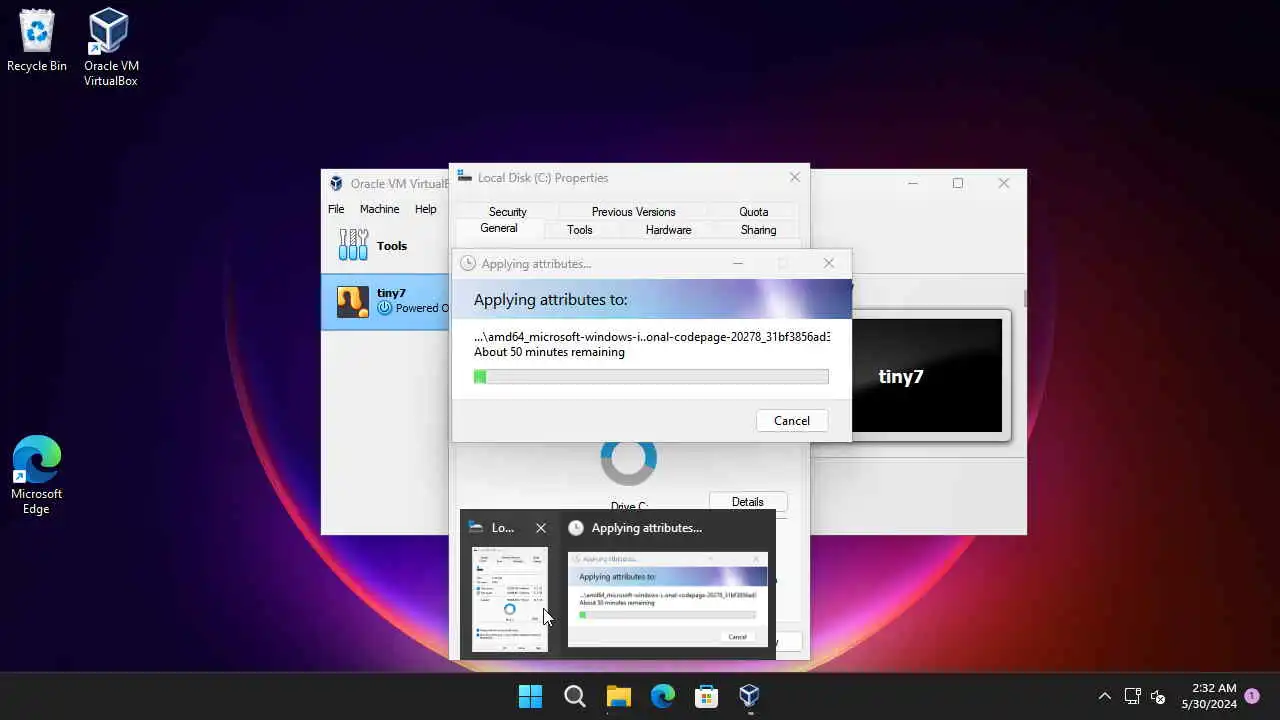
Task: Click the VirtualBox window title icon
Action: pyautogui.click(x=336, y=184)
